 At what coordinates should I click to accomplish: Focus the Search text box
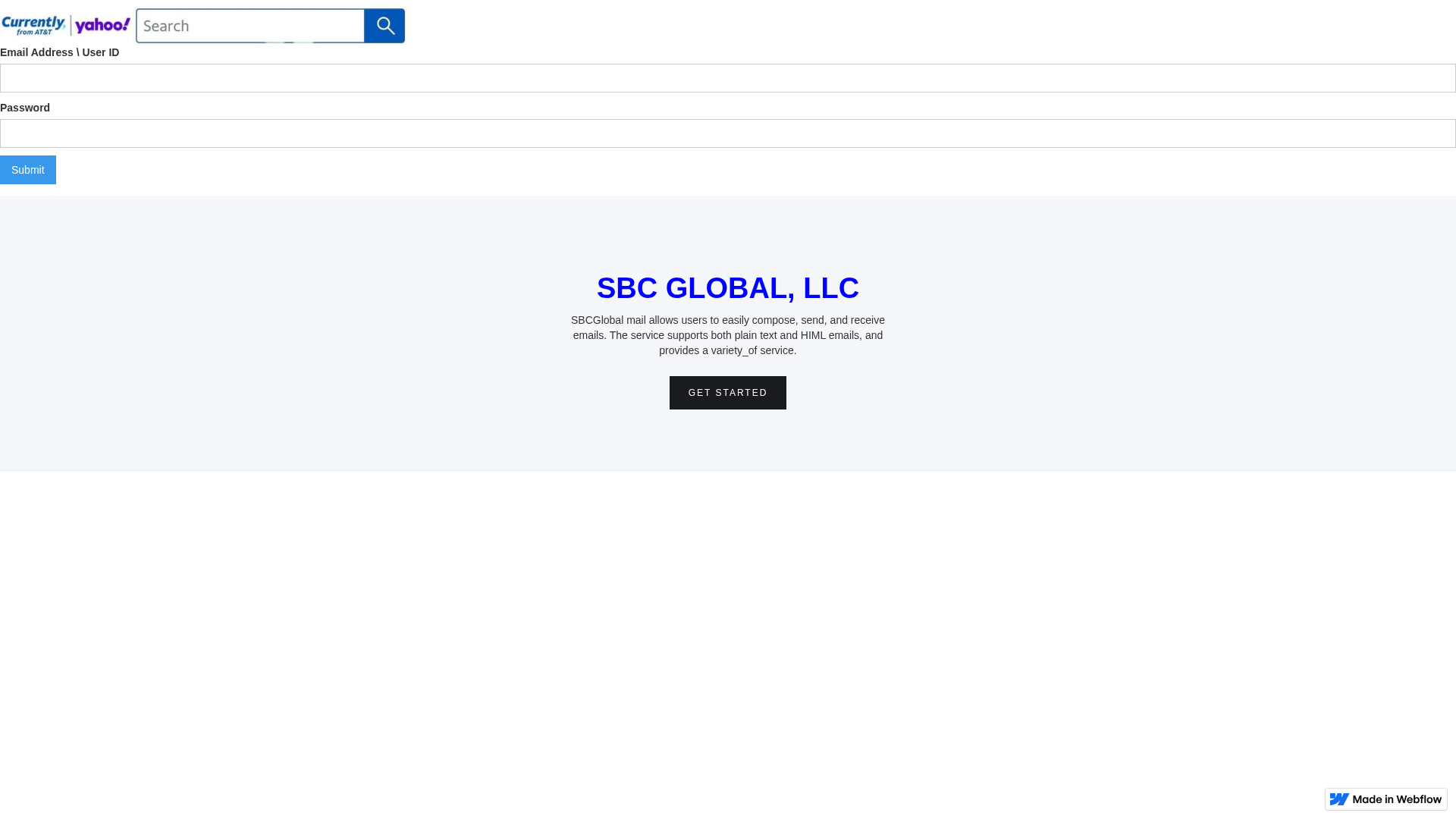(x=250, y=26)
